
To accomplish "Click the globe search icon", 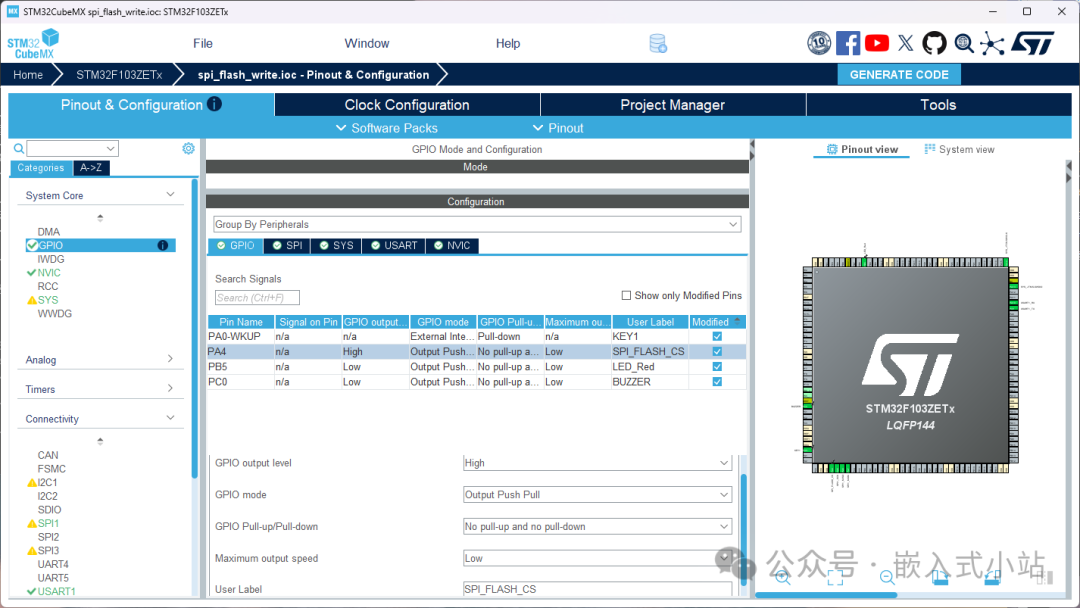I will (x=964, y=43).
